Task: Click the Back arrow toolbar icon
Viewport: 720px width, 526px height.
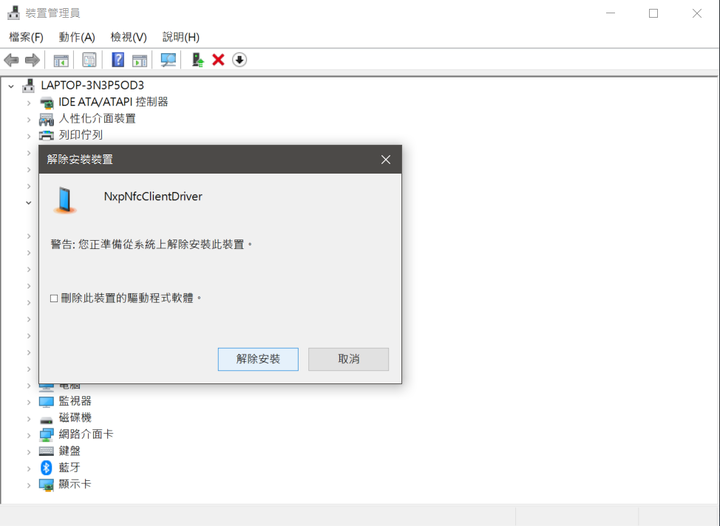Action: [x=11, y=60]
